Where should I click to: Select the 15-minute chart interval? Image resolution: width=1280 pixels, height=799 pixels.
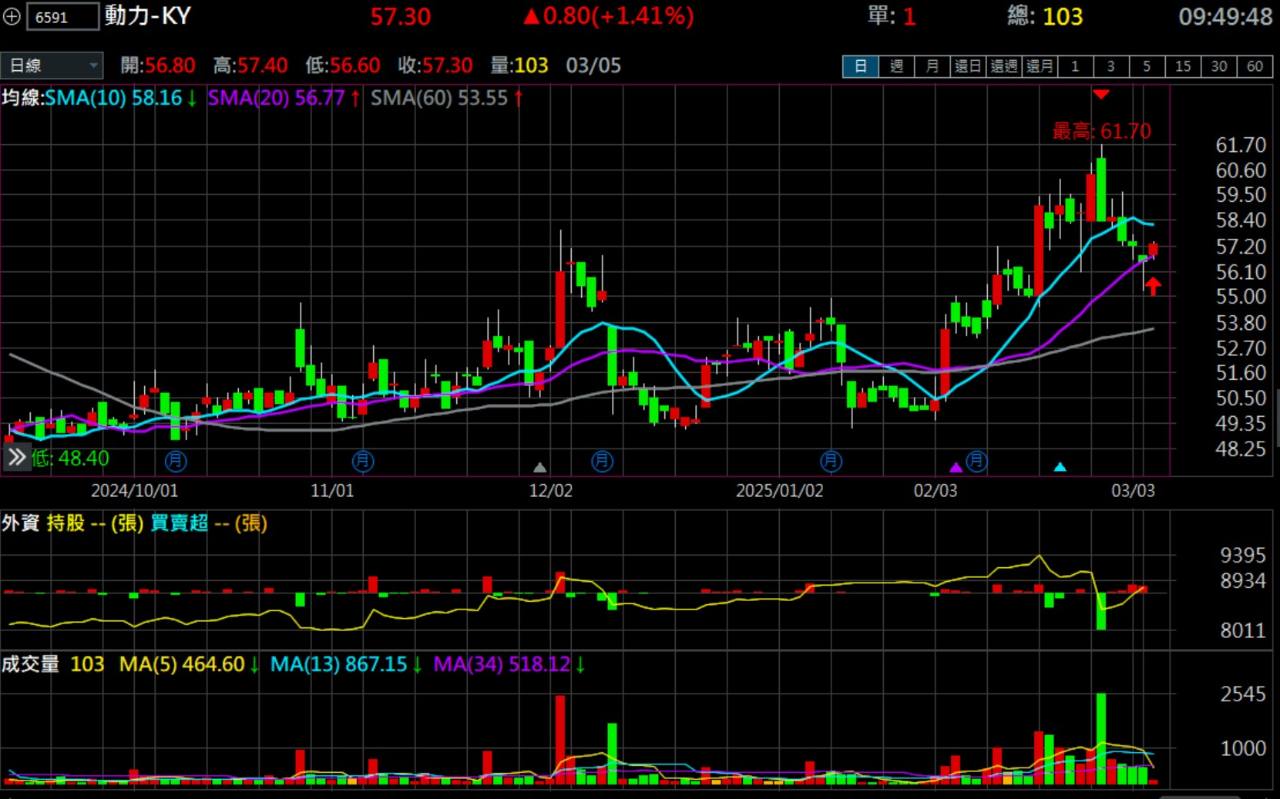[x=1183, y=66]
